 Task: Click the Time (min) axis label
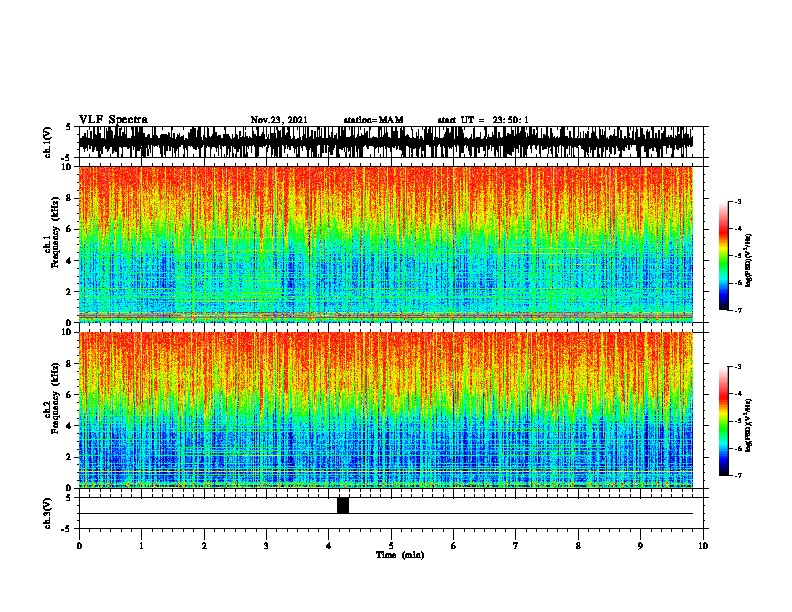click(400, 555)
